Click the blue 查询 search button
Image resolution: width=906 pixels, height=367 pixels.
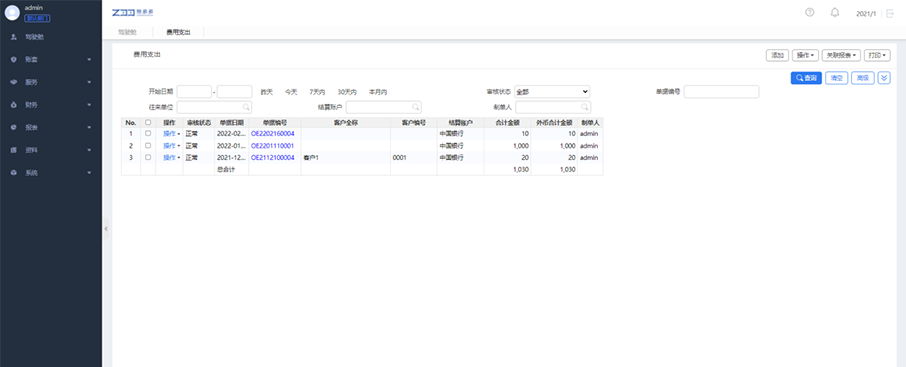pyautogui.click(x=806, y=77)
